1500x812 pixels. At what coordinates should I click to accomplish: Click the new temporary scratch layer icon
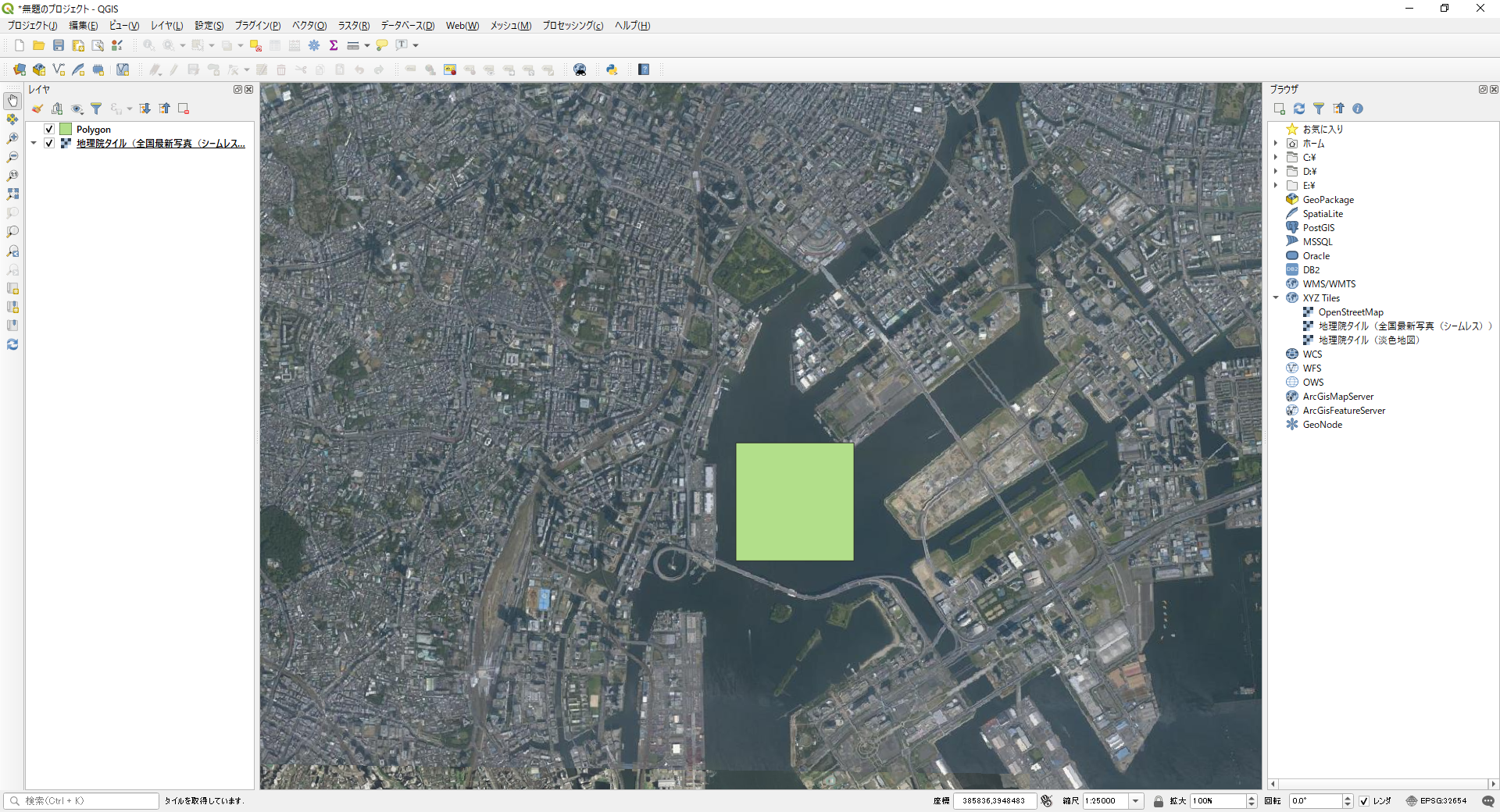(x=98, y=69)
